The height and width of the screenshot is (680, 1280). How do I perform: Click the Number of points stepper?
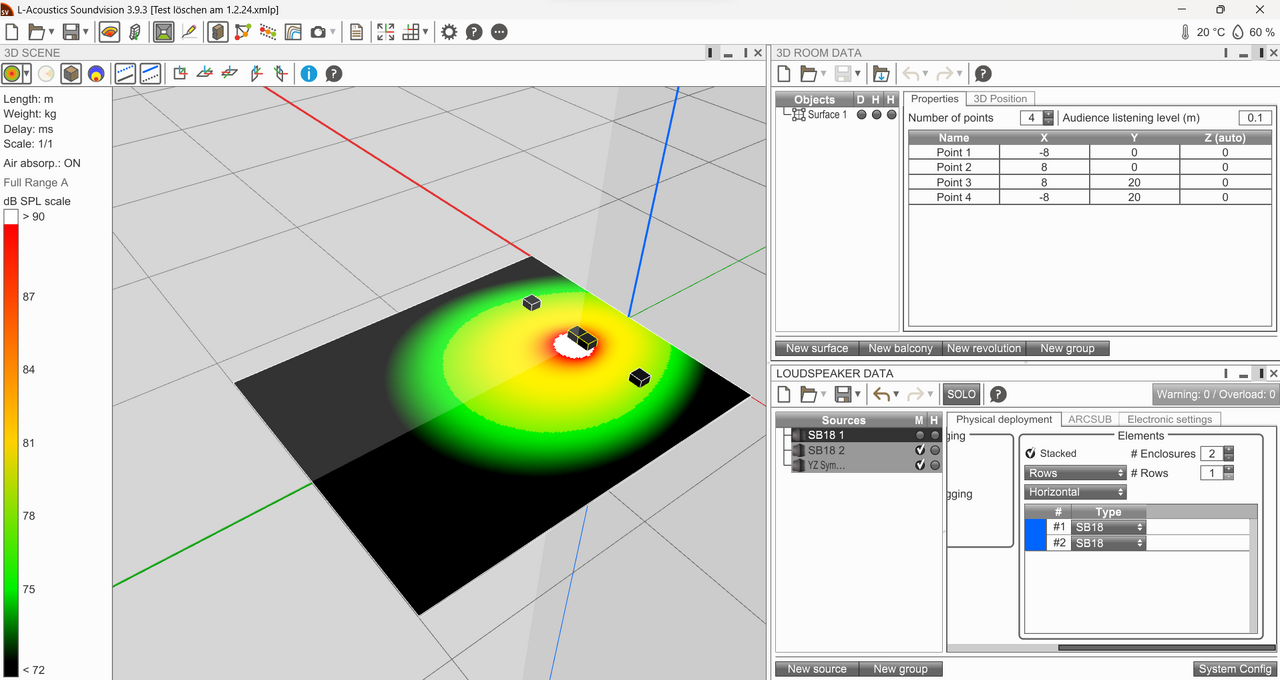(1048, 118)
